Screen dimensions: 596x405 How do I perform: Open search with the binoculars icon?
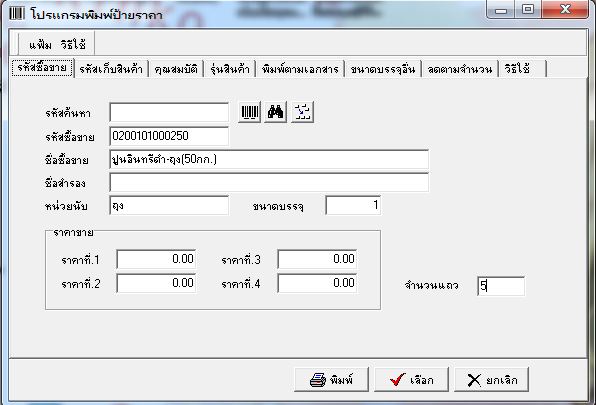click(x=276, y=112)
